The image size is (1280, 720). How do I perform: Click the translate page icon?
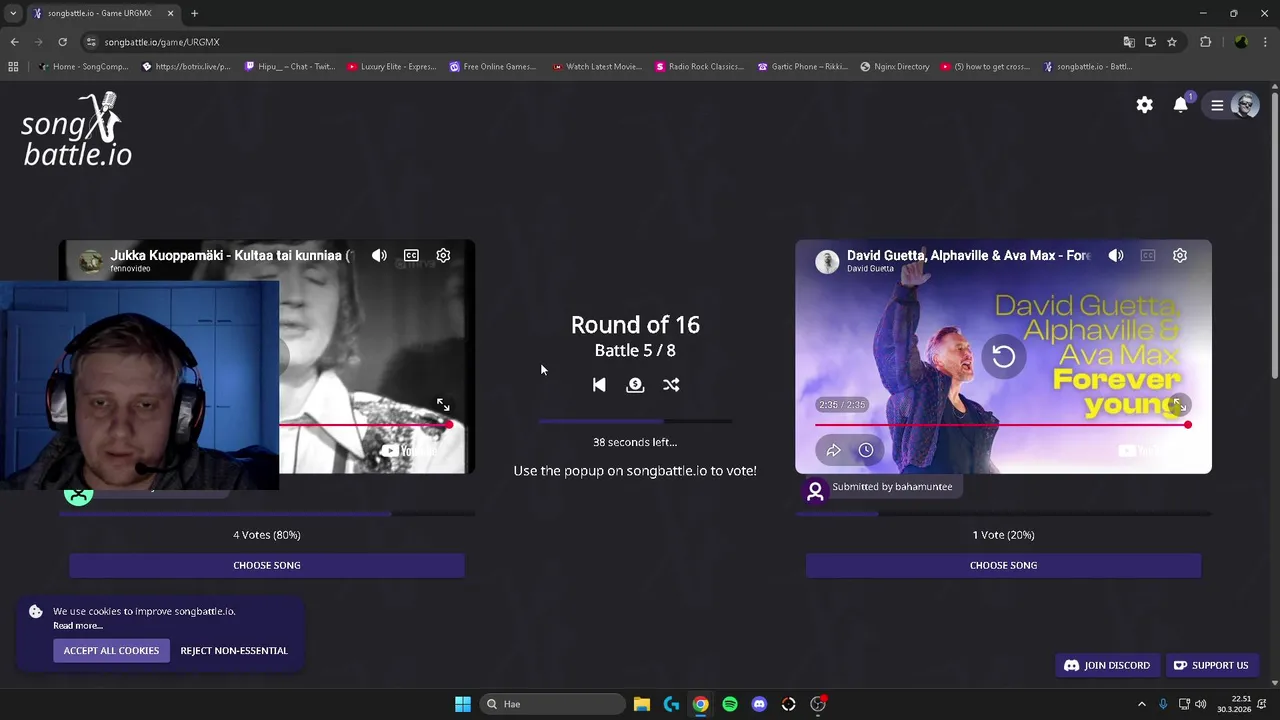tap(1129, 42)
